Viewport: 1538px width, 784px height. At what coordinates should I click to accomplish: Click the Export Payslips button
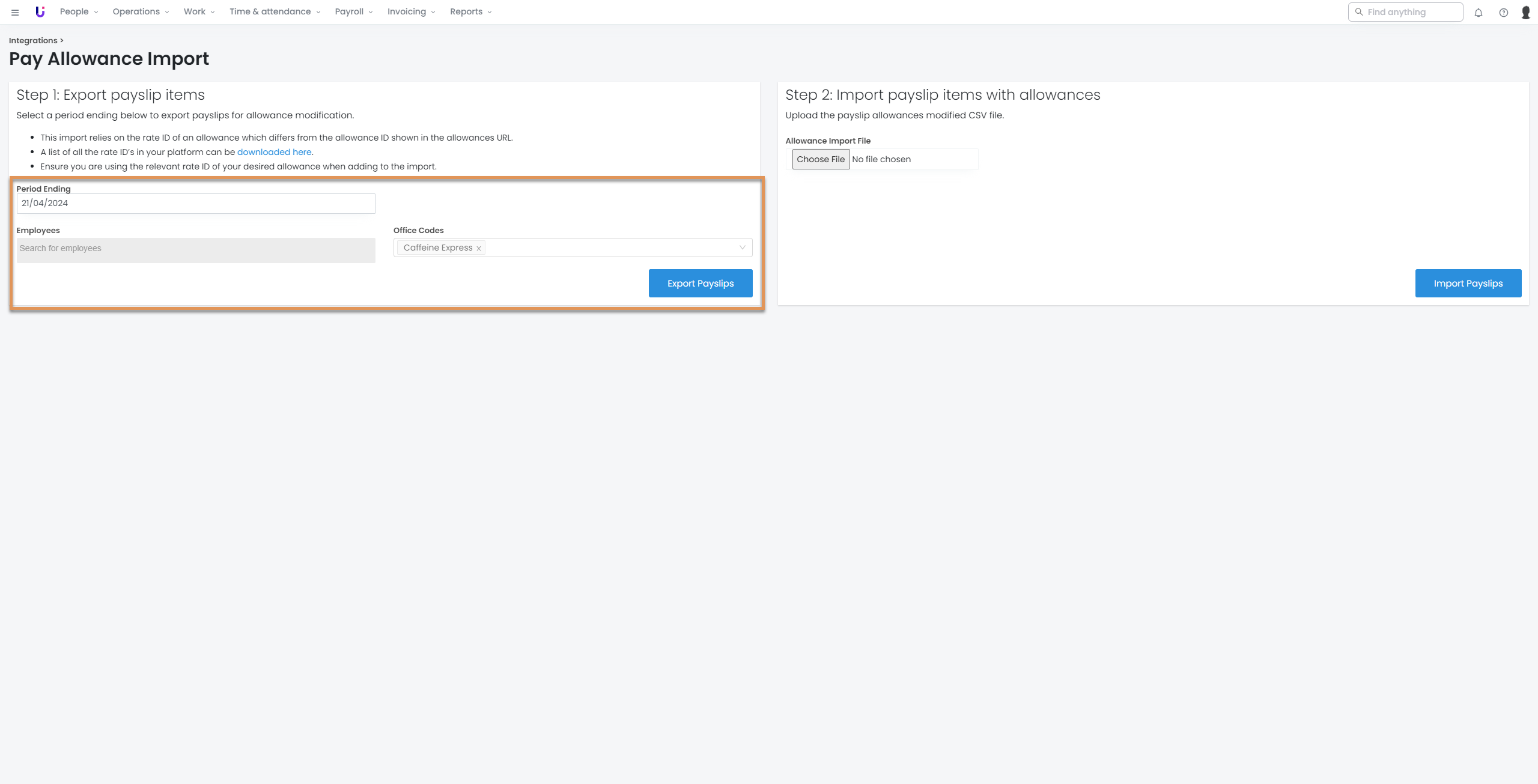tap(700, 283)
